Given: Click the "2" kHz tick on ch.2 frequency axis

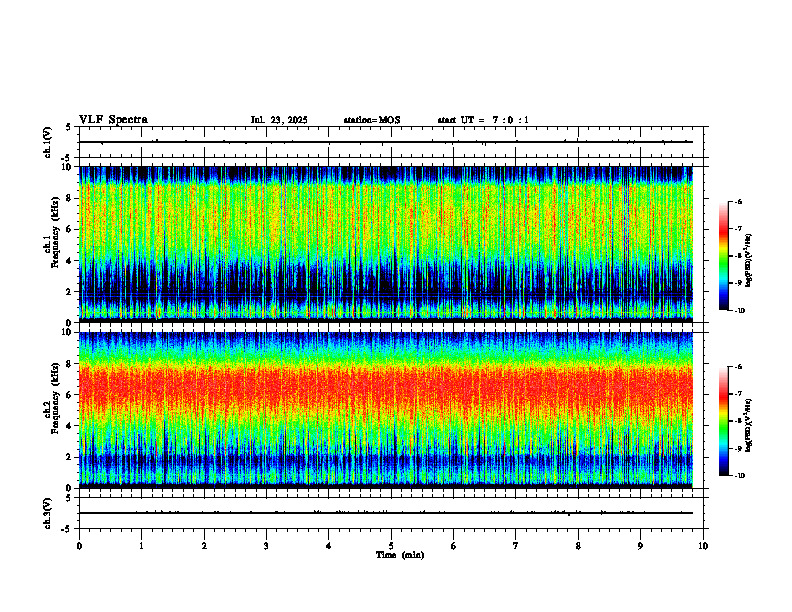Looking at the screenshot, I should [x=70, y=457].
